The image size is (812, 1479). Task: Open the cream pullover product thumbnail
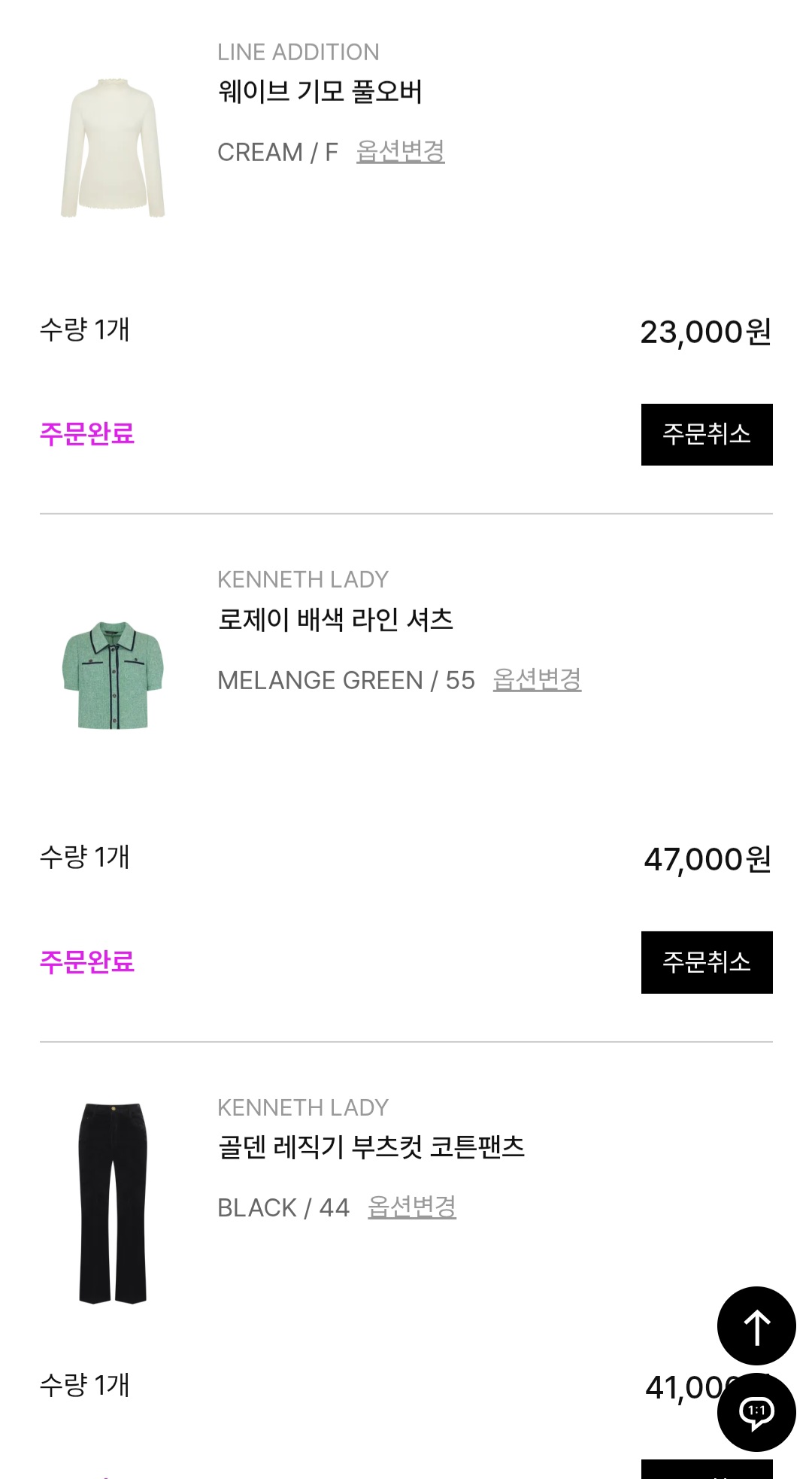[113, 147]
